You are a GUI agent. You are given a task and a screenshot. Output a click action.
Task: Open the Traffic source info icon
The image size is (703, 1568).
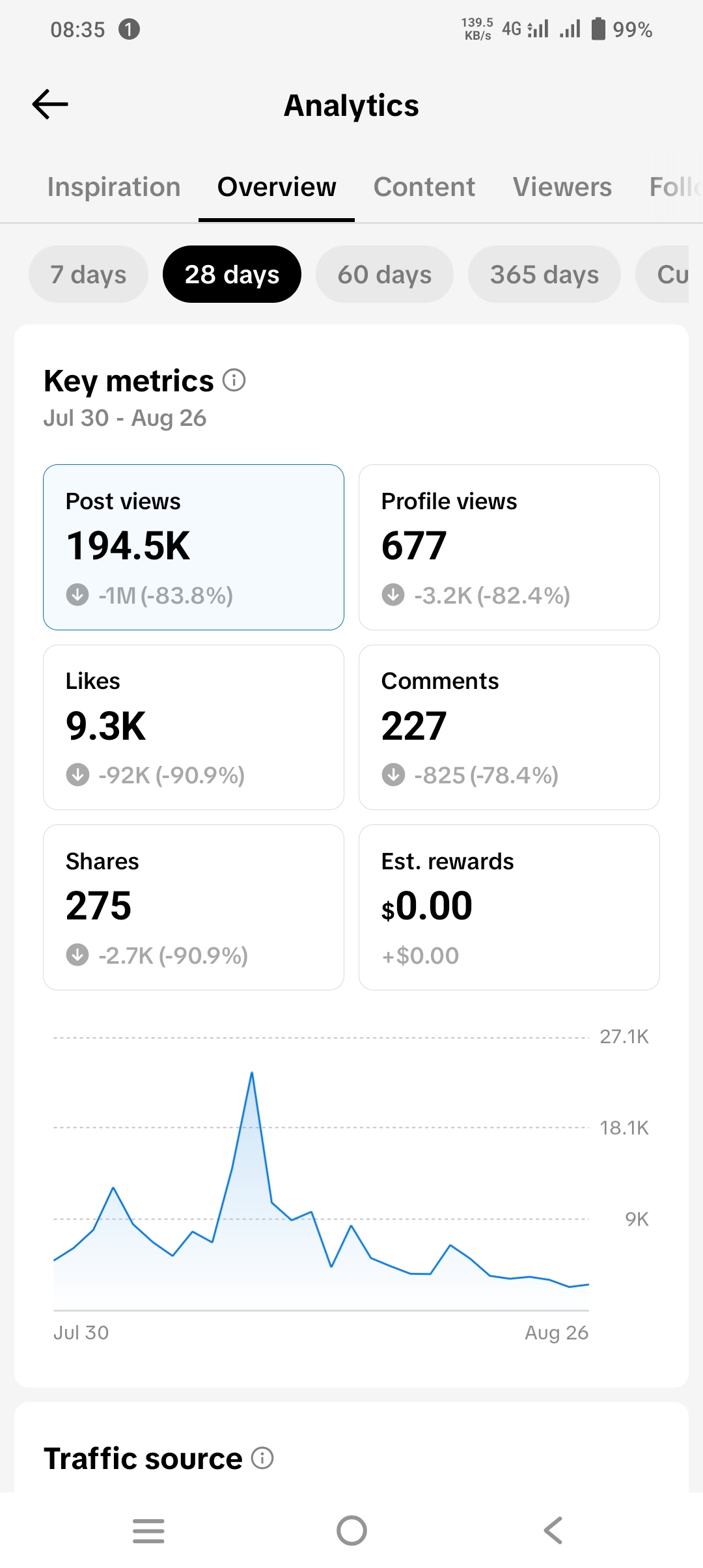coord(262,1458)
